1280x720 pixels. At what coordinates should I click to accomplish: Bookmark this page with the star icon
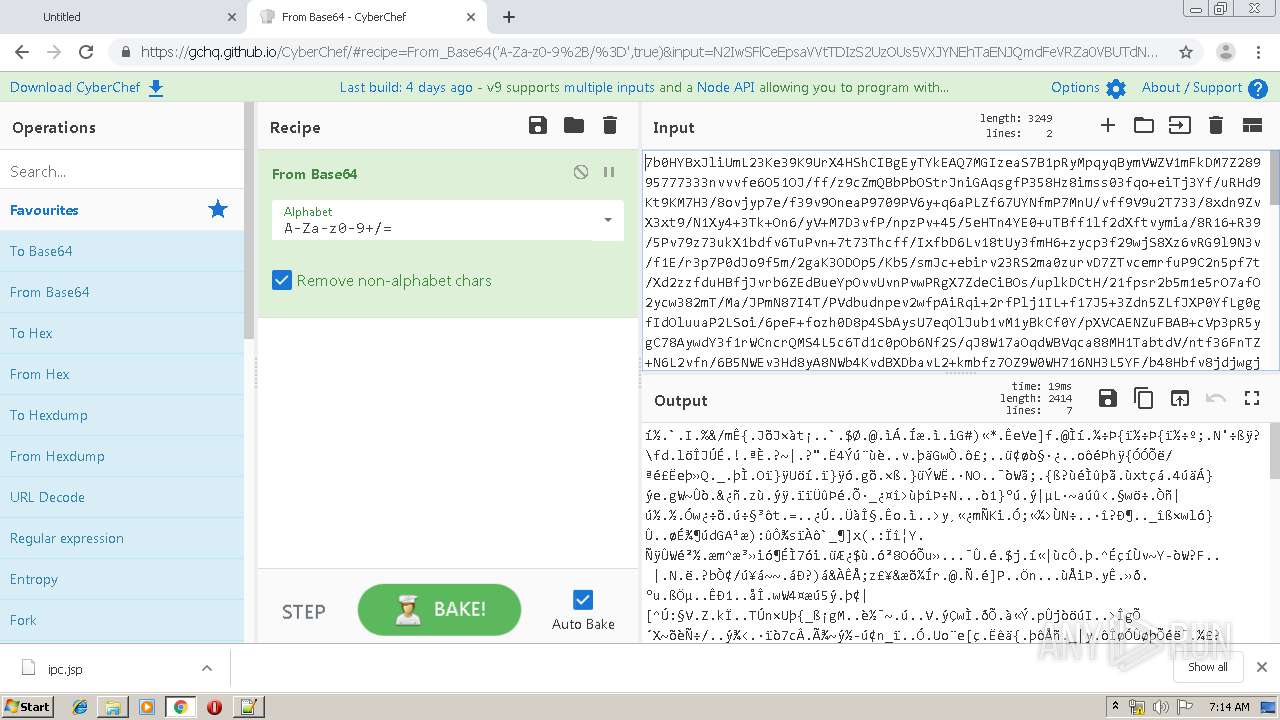1186,52
